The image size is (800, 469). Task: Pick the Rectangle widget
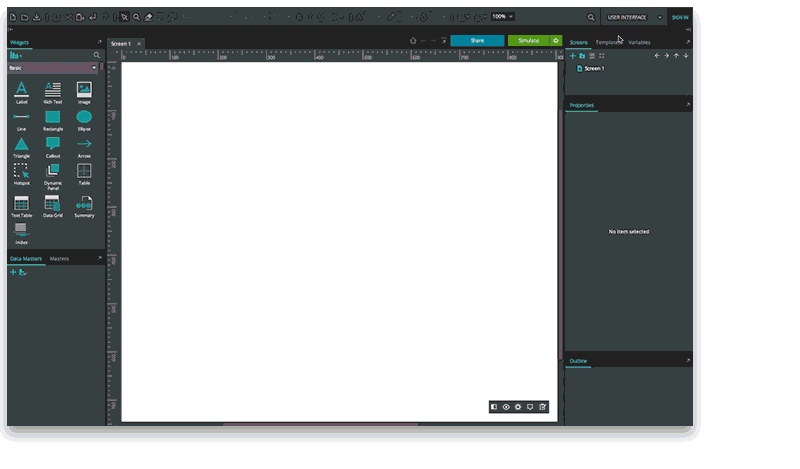(53, 120)
